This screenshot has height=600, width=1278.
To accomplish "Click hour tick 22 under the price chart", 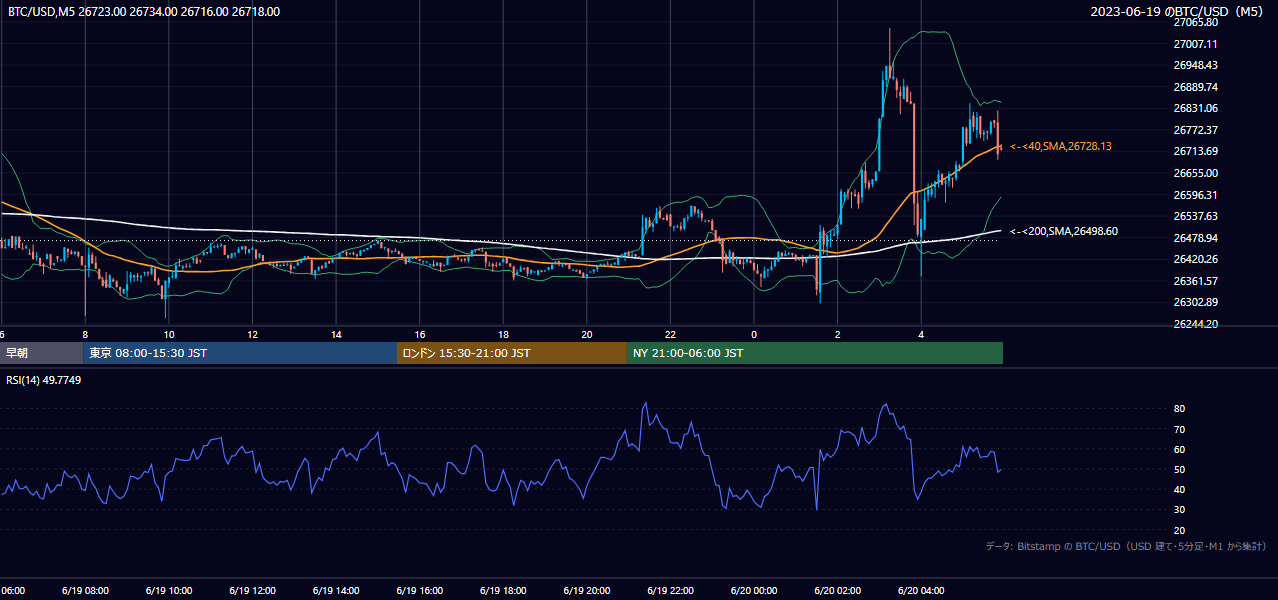I will (x=671, y=335).
